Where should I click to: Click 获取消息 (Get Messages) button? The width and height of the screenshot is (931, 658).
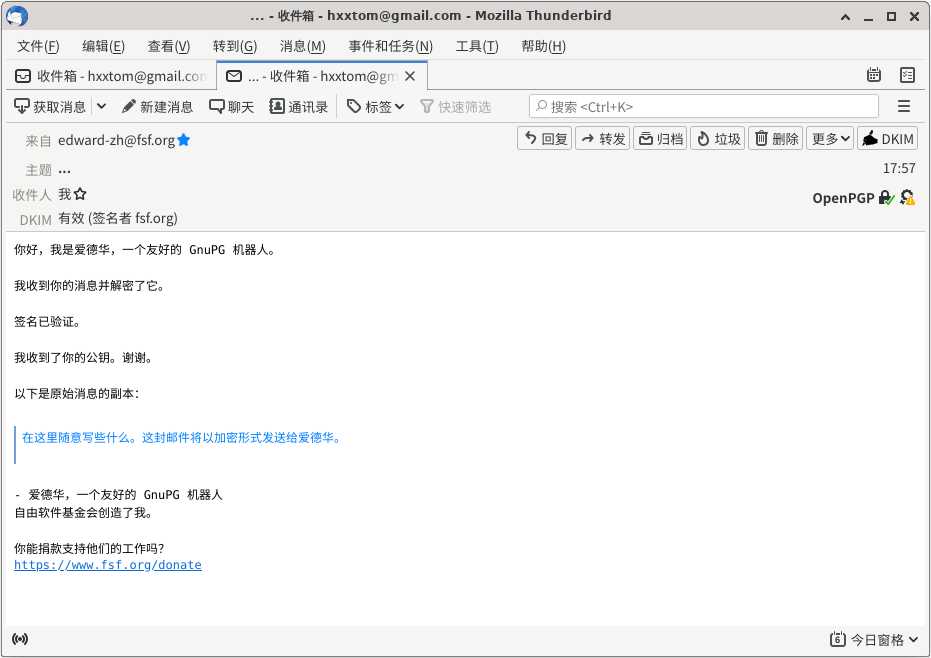50,107
